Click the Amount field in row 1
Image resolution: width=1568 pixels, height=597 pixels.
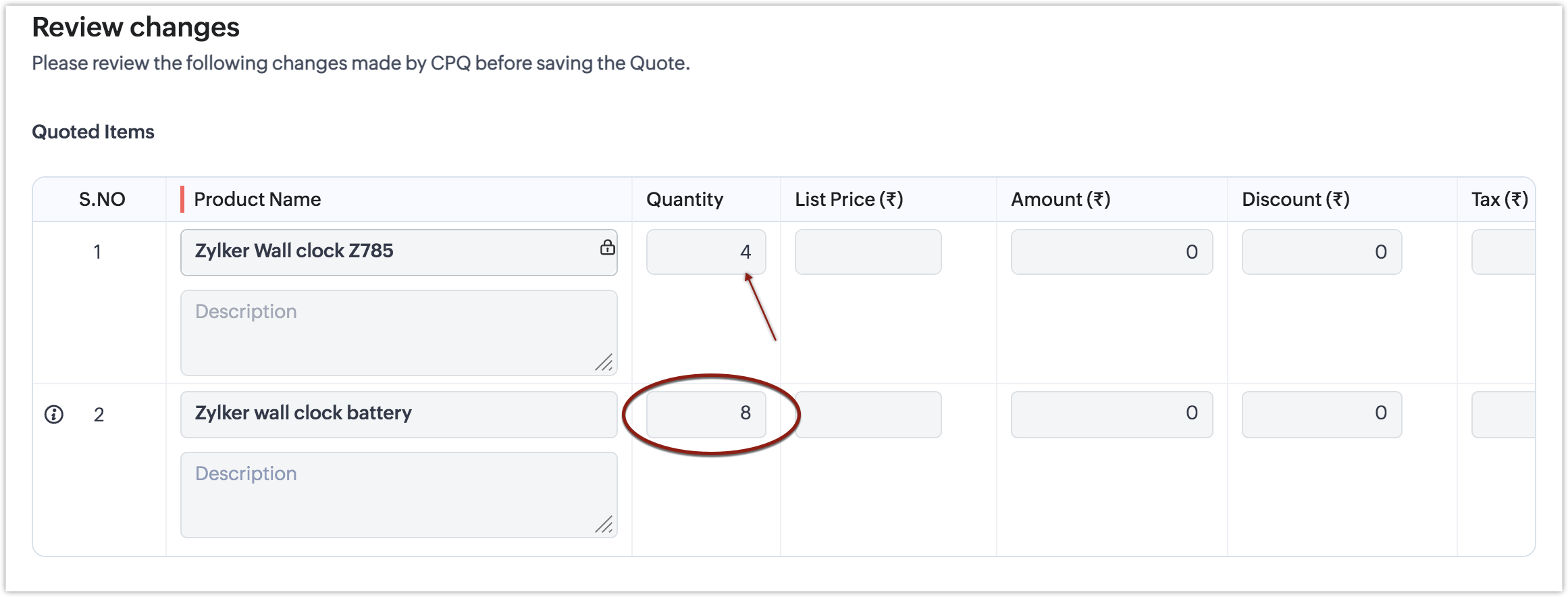1112,252
